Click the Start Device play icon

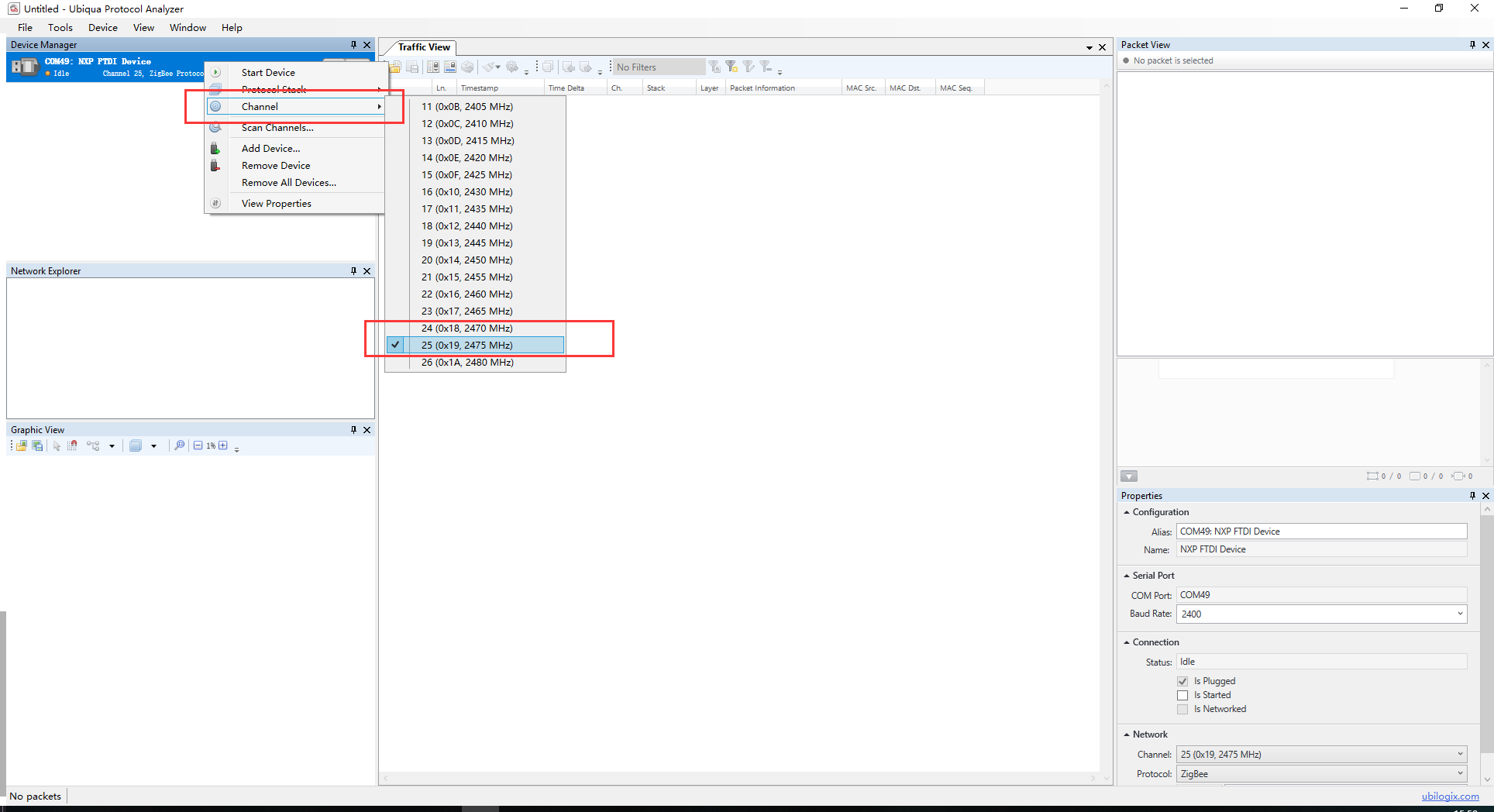coord(216,72)
